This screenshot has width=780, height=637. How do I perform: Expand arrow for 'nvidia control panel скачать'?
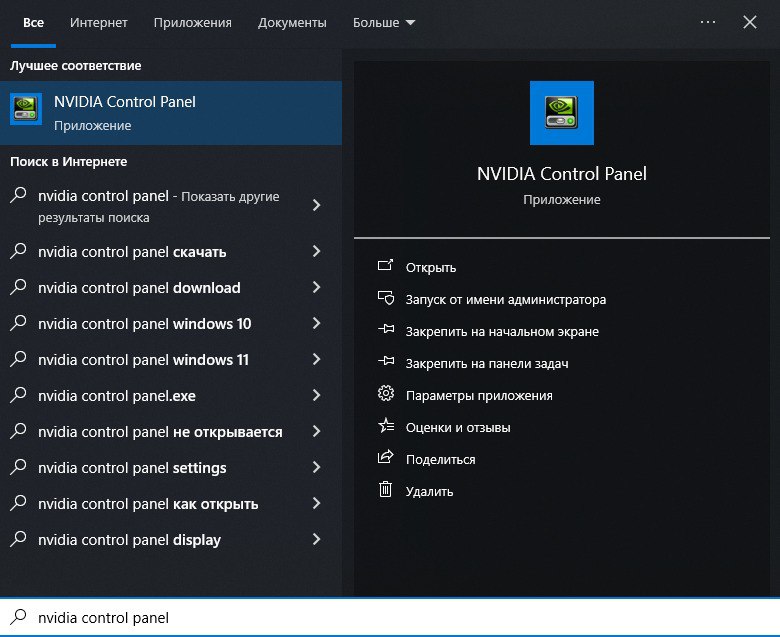click(316, 251)
